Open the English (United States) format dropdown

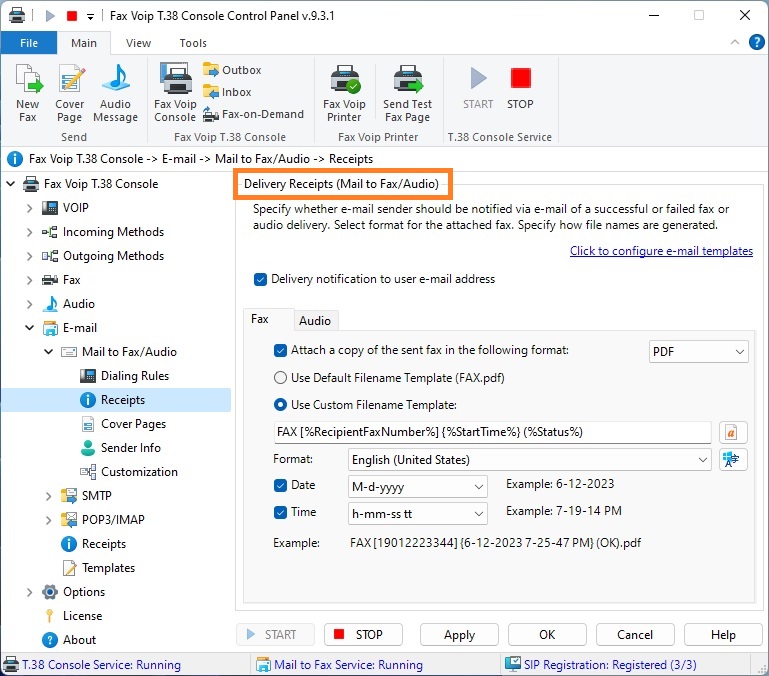(530, 460)
